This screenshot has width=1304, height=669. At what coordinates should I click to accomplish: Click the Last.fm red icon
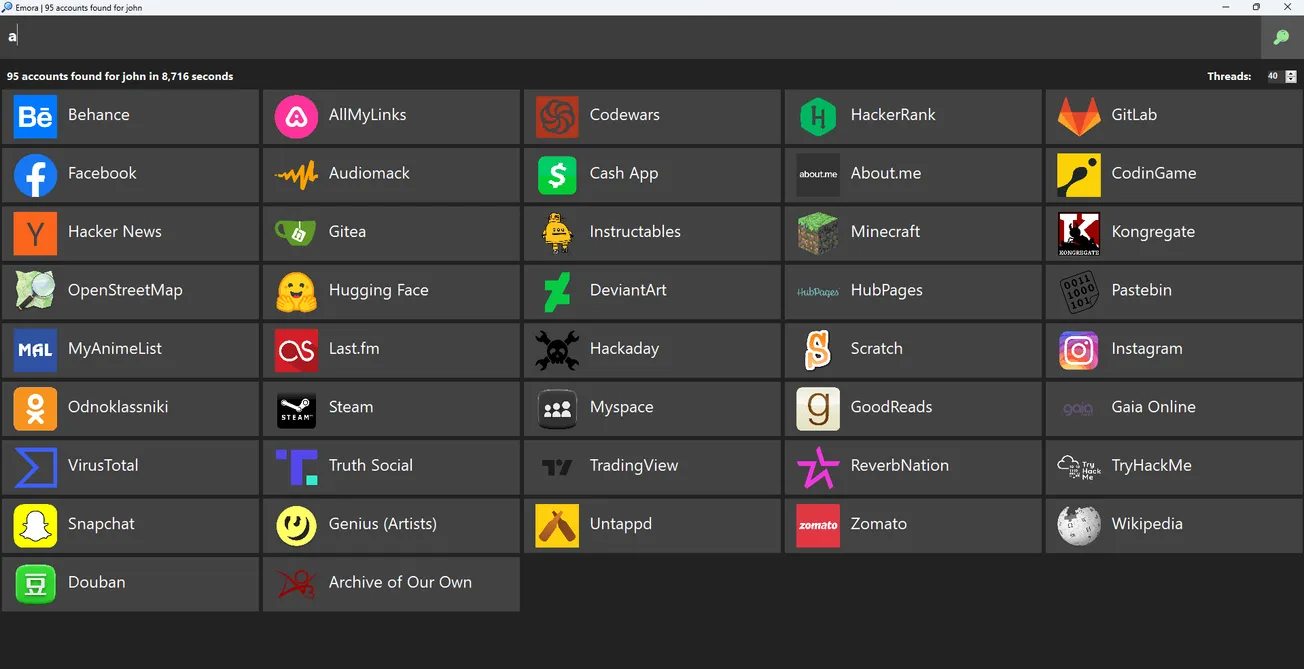(x=295, y=350)
